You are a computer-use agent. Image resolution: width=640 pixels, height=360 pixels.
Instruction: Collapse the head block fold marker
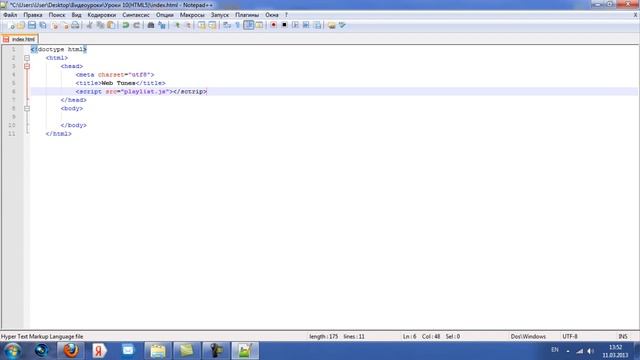tap(27, 66)
